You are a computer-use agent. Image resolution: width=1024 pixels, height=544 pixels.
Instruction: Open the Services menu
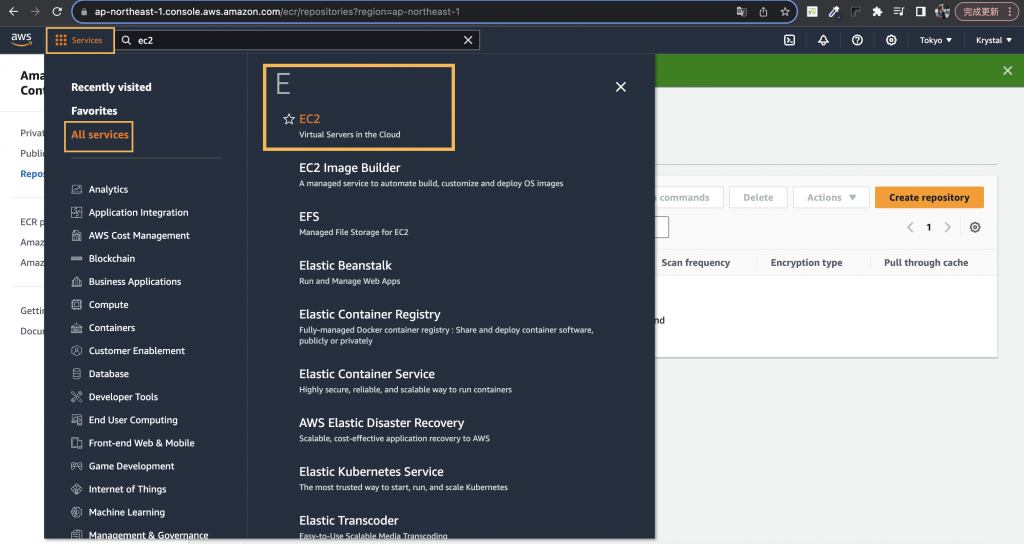[80, 40]
